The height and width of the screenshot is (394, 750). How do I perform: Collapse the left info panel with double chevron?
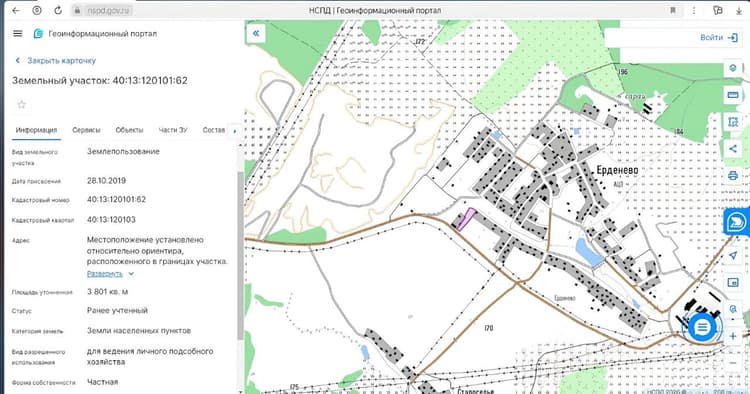coord(256,33)
